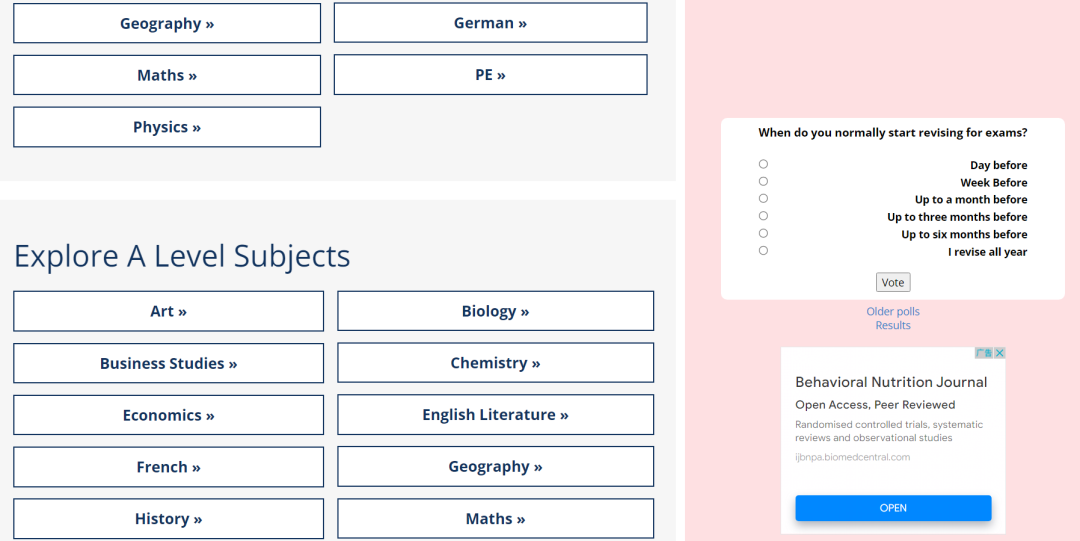This screenshot has width=1080, height=541.
Task: Open the A Level Biology subject
Action: click(495, 311)
